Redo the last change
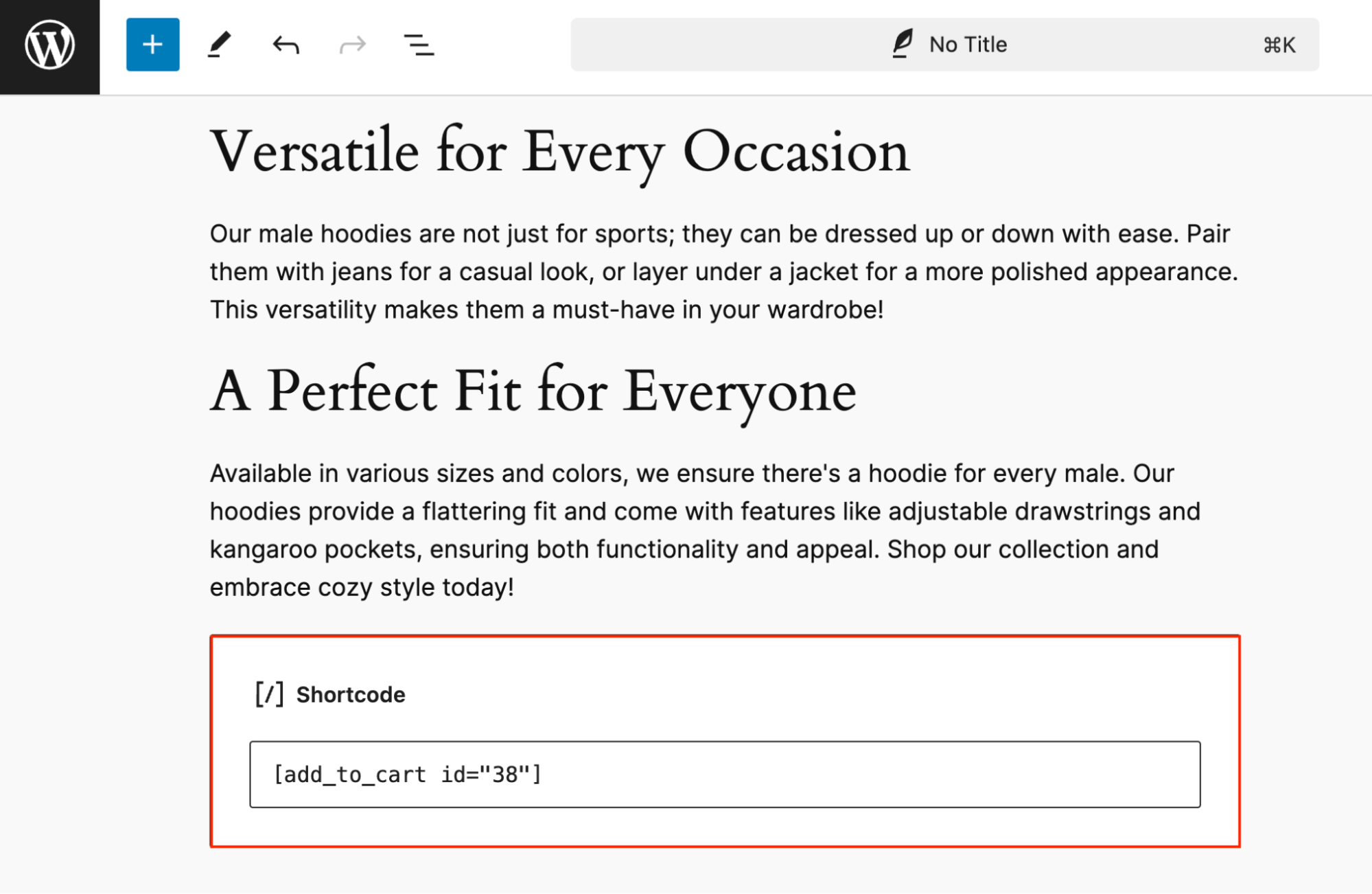This screenshot has height=894, width=1372. point(352,44)
